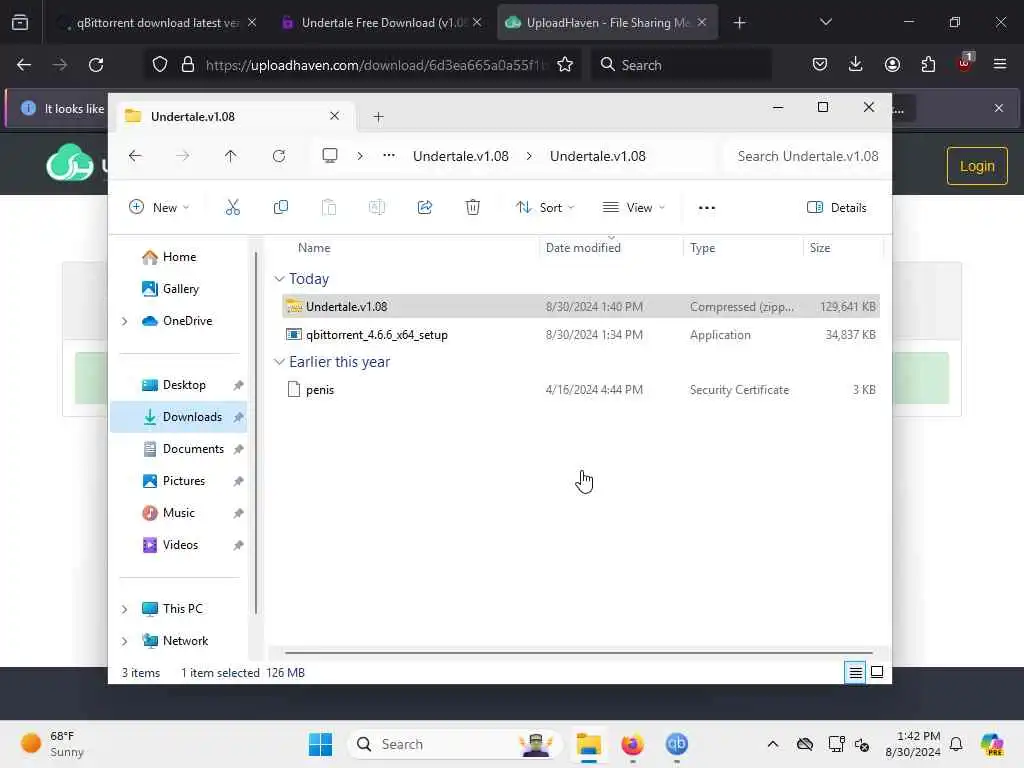Click the Share icon in Explorer toolbar
1024x768 pixels.
[x=424, y=208]
